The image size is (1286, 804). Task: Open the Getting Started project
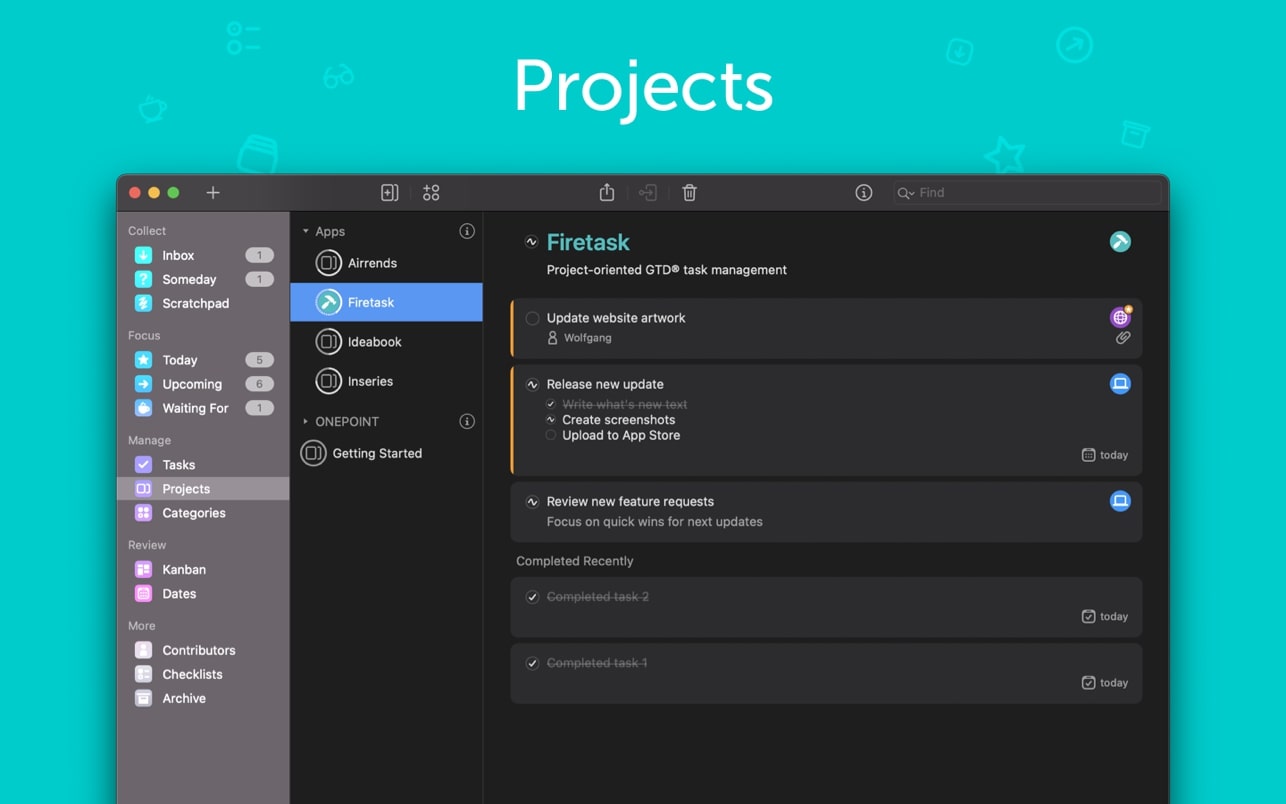pos(376,454)
